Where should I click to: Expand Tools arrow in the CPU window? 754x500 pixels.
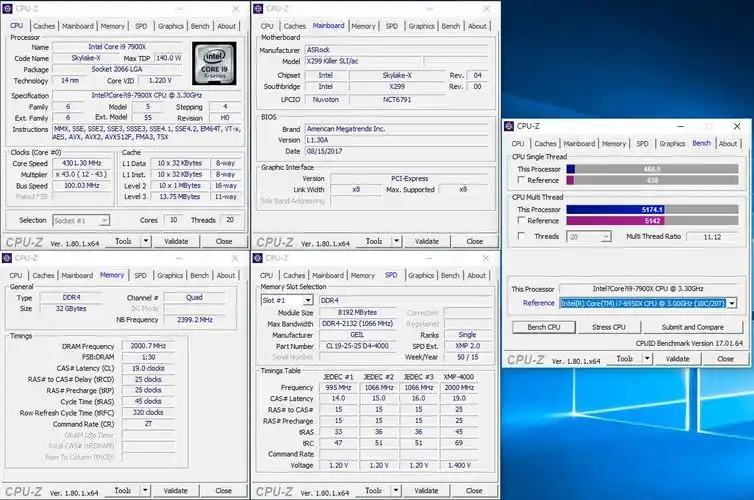click(146, 241)
